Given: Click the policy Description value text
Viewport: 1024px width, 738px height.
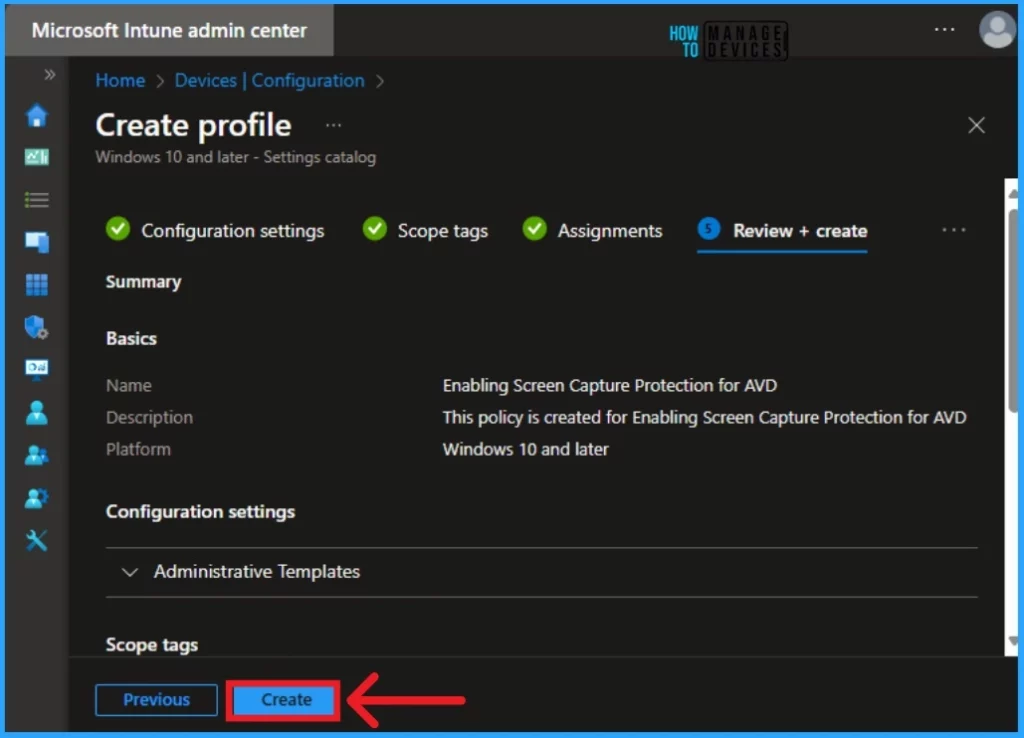Looking at the screenshot, I should click(704, 417).
